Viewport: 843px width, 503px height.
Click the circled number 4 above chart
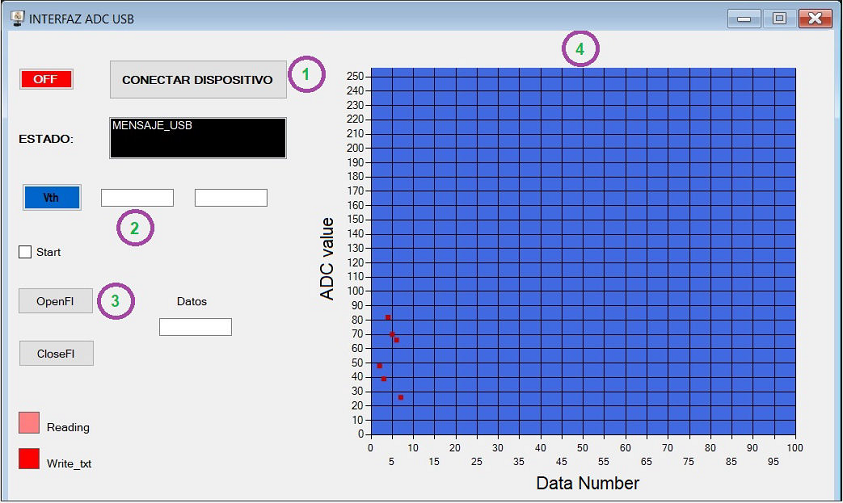click(x=580, y=48)
